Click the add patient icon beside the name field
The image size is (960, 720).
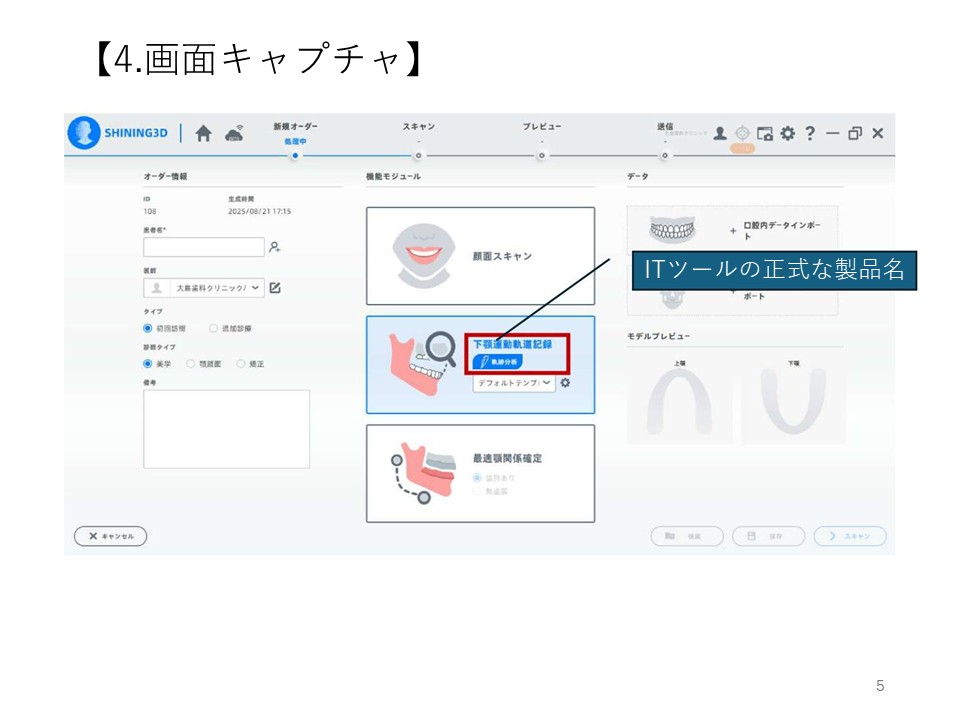[275, 247]
